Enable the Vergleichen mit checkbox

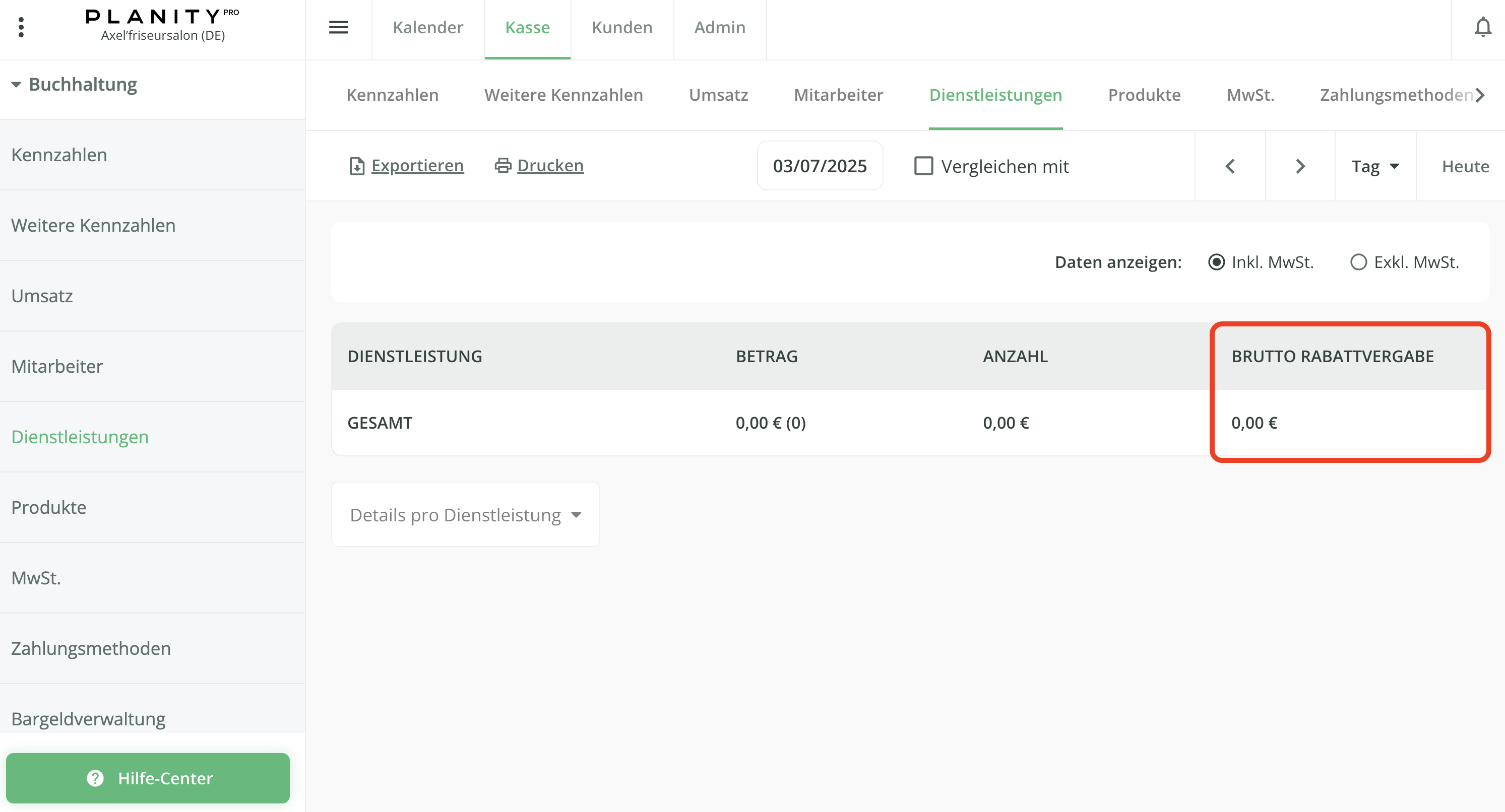point(923,166)
